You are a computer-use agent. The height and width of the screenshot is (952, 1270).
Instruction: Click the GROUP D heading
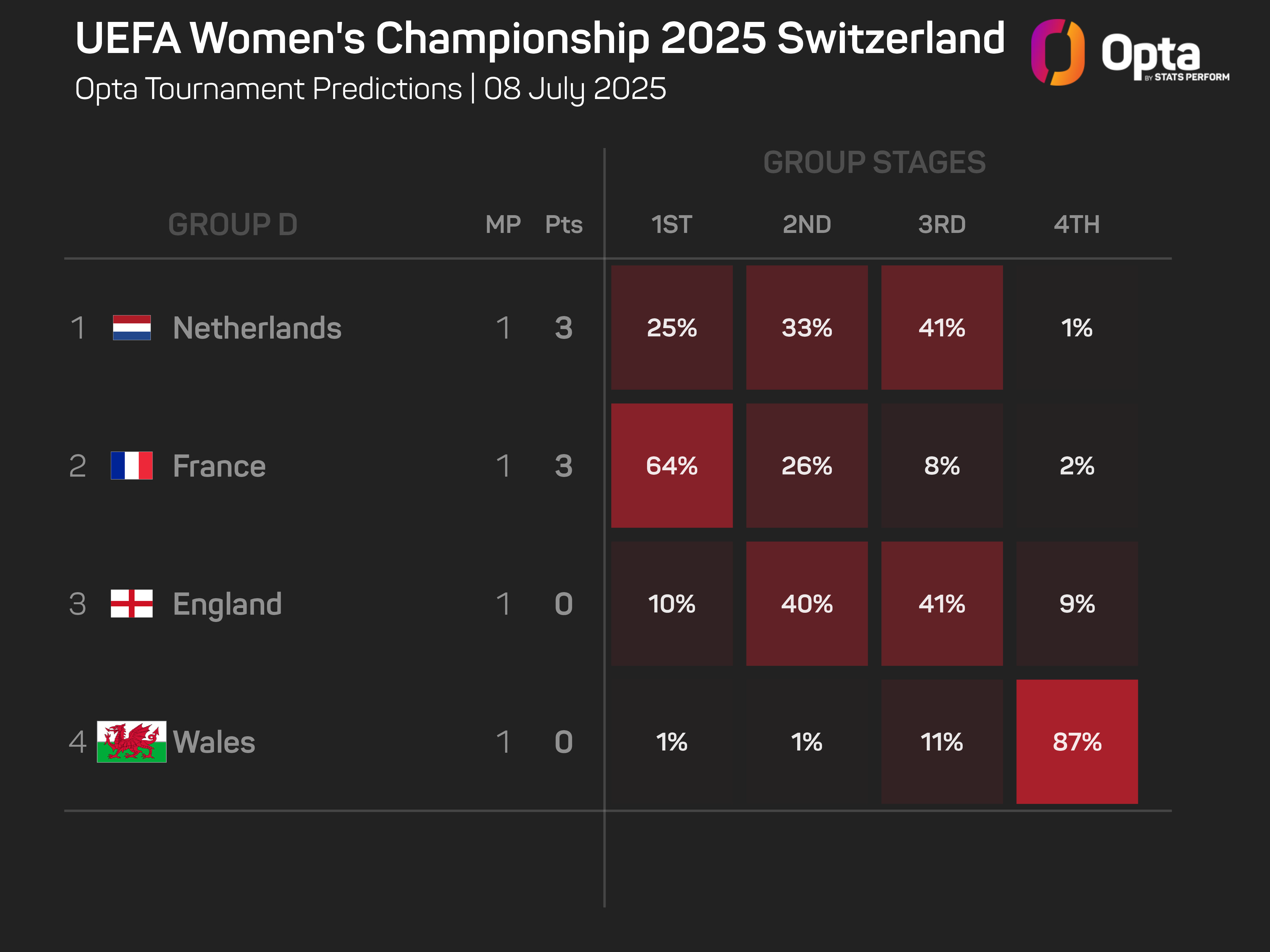(232, 224)
